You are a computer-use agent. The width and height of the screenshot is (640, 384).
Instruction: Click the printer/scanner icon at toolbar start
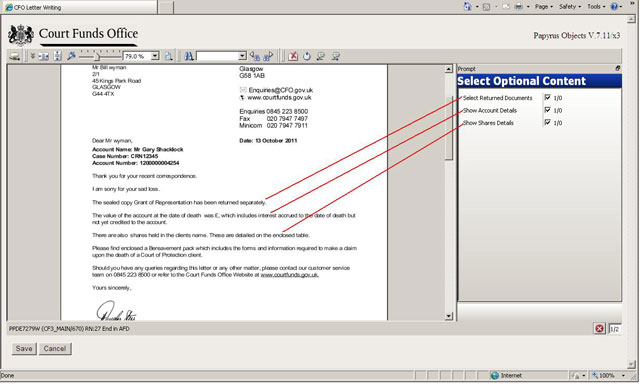[x=15, y=56]
